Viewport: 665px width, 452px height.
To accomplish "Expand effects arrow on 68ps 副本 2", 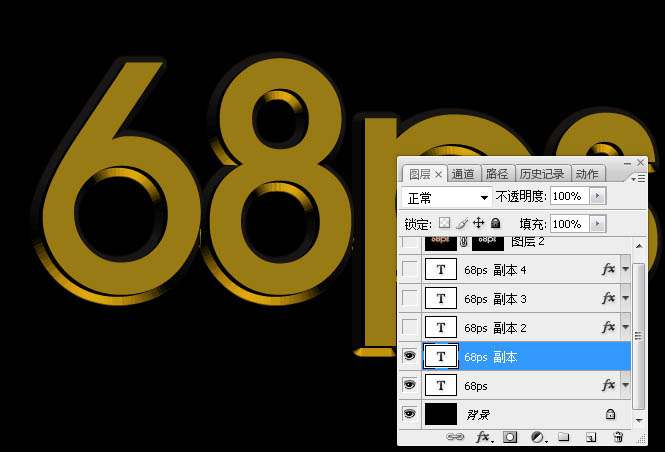I will coord(626,327).
